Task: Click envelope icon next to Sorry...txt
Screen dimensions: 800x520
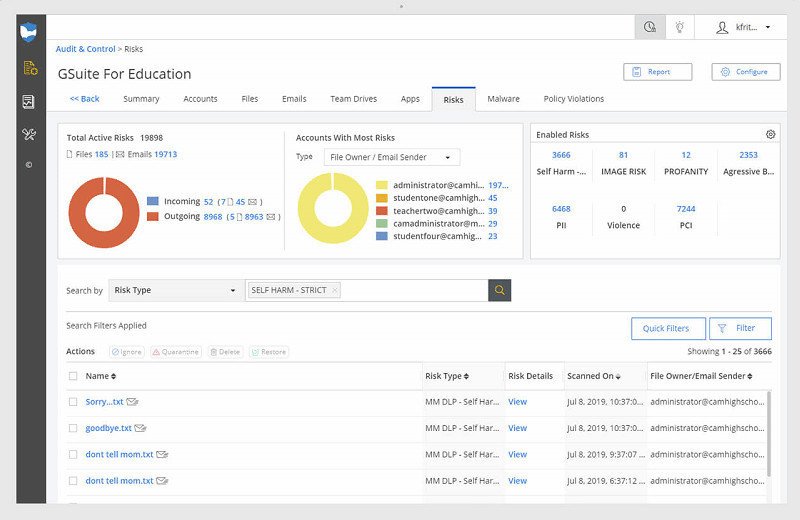Action: point(132,402)
